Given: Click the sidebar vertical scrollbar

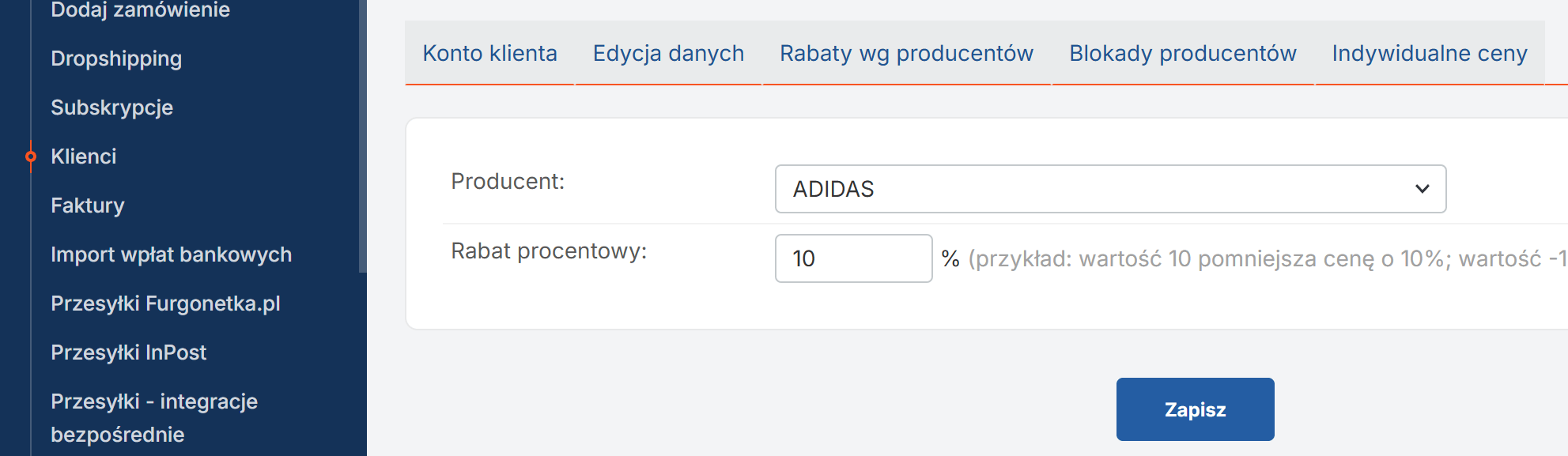Looking at the screenshot, I should point(362,134).
